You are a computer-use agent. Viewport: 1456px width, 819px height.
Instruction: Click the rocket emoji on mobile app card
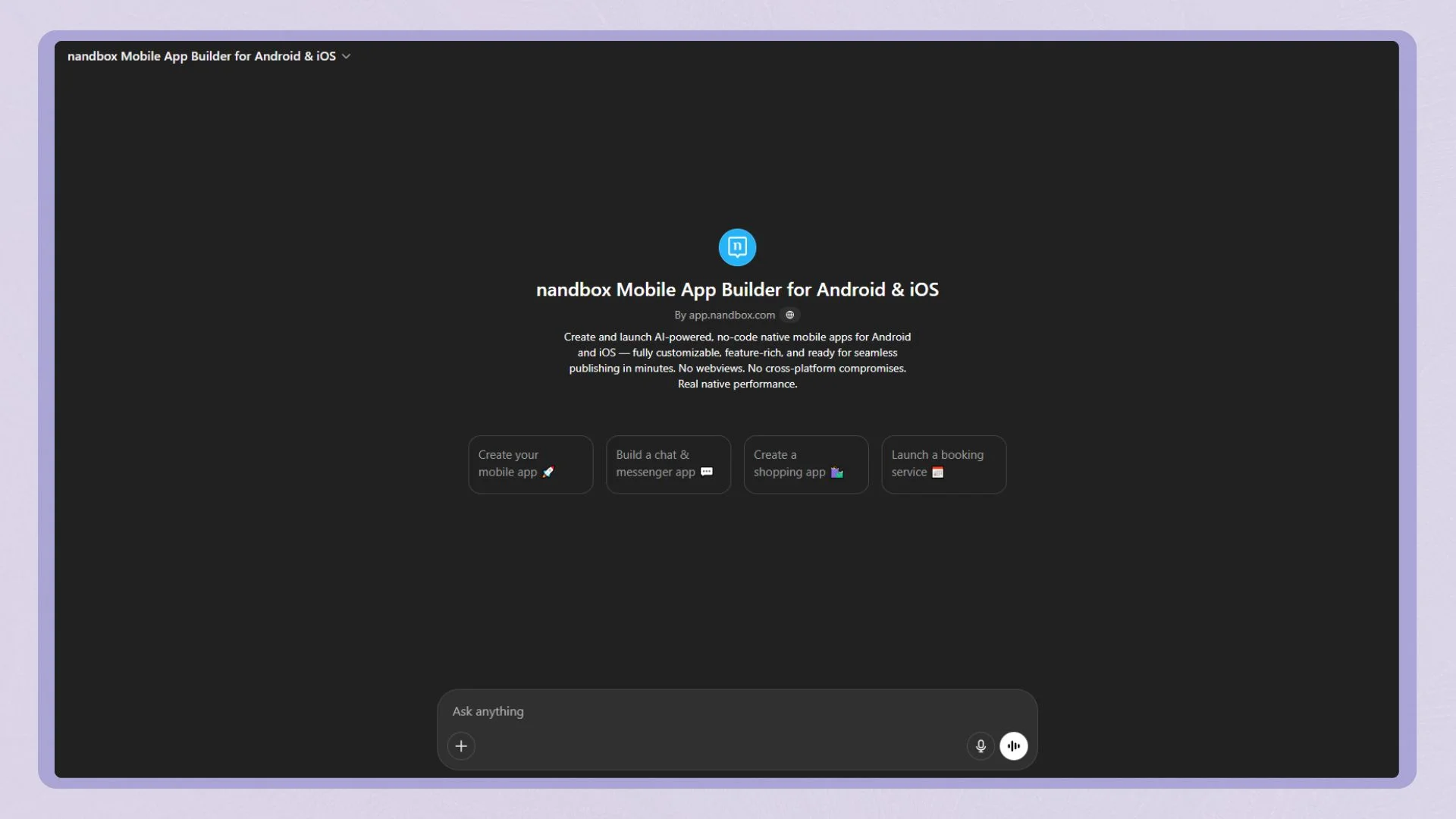[x=548, y=472]
